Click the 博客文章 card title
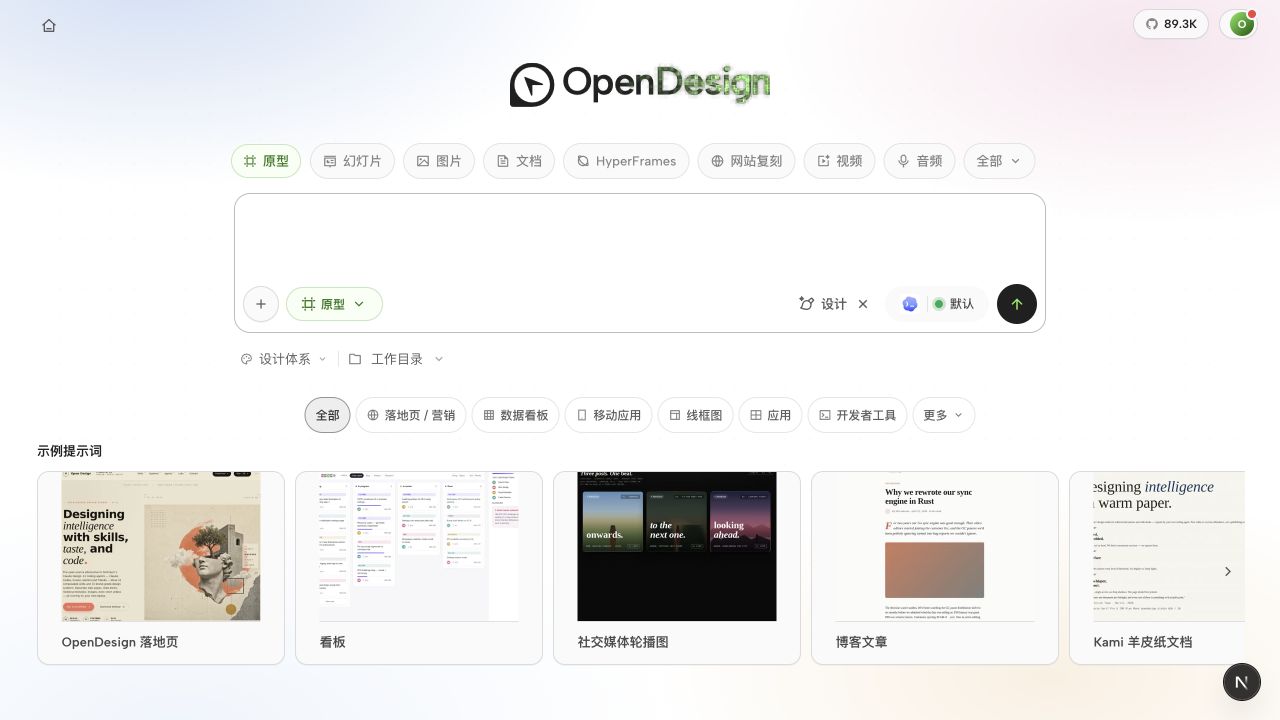Screen dimensions: 1280x720 coord(862,642)
